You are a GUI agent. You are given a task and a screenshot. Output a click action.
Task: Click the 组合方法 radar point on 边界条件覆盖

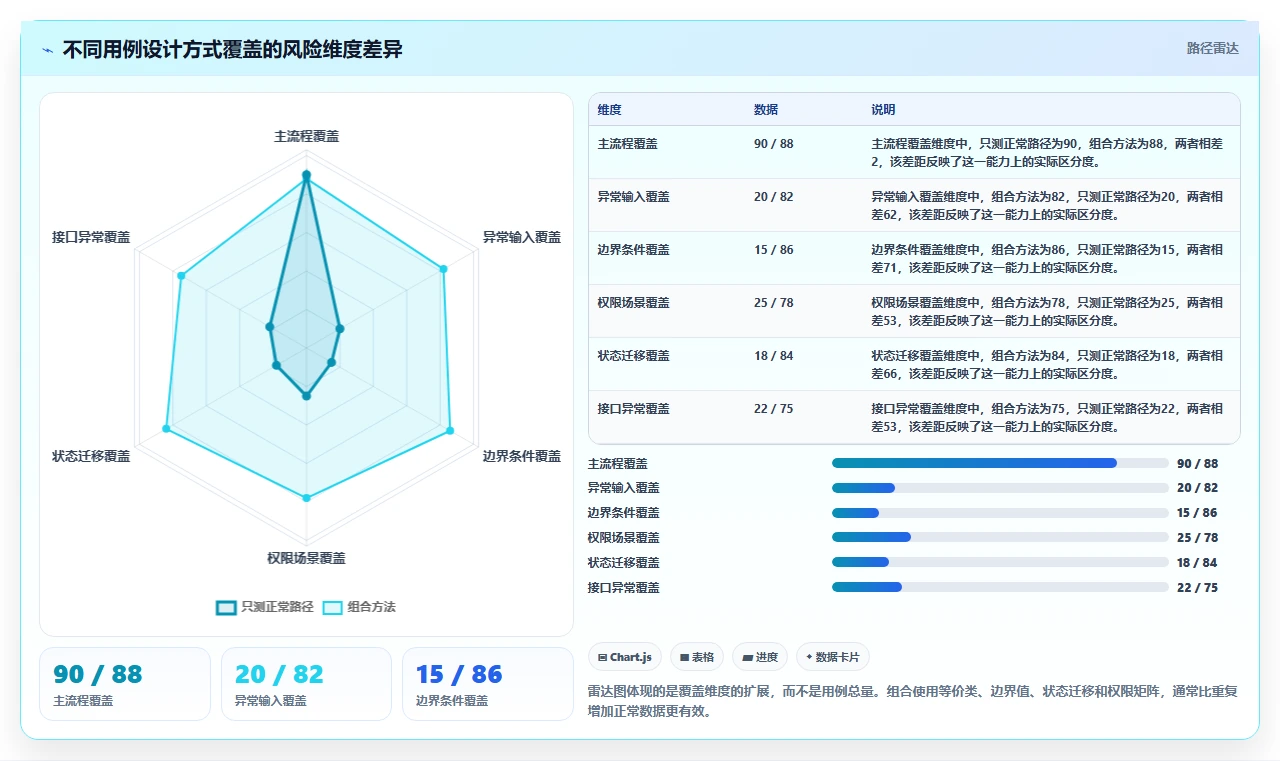(x=449, y=431)
